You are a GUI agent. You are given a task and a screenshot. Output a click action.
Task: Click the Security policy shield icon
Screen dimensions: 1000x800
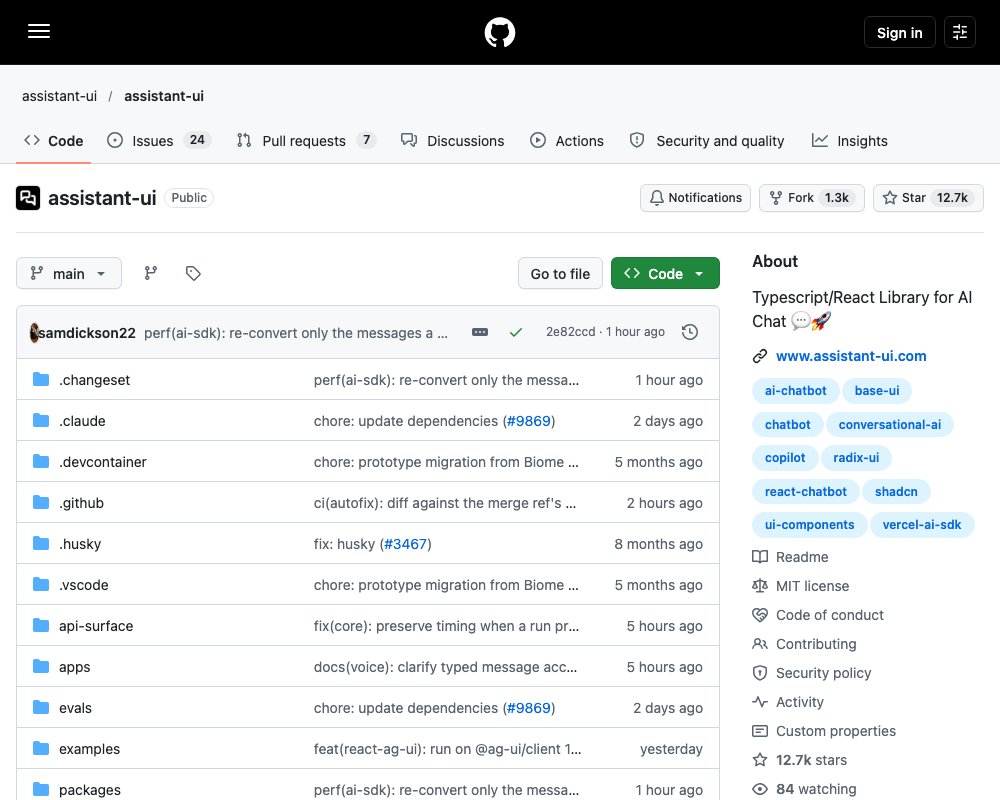click(760, 673)
